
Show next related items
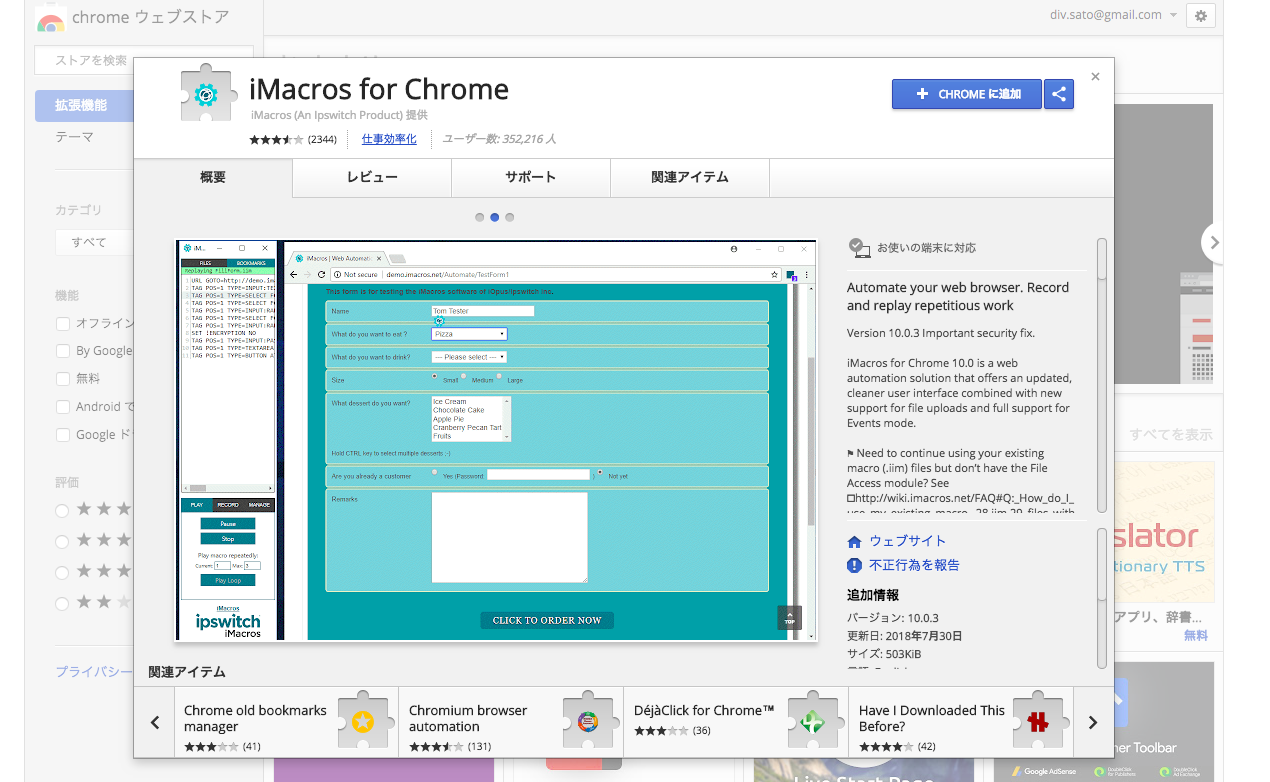[x=1093, y=722]
